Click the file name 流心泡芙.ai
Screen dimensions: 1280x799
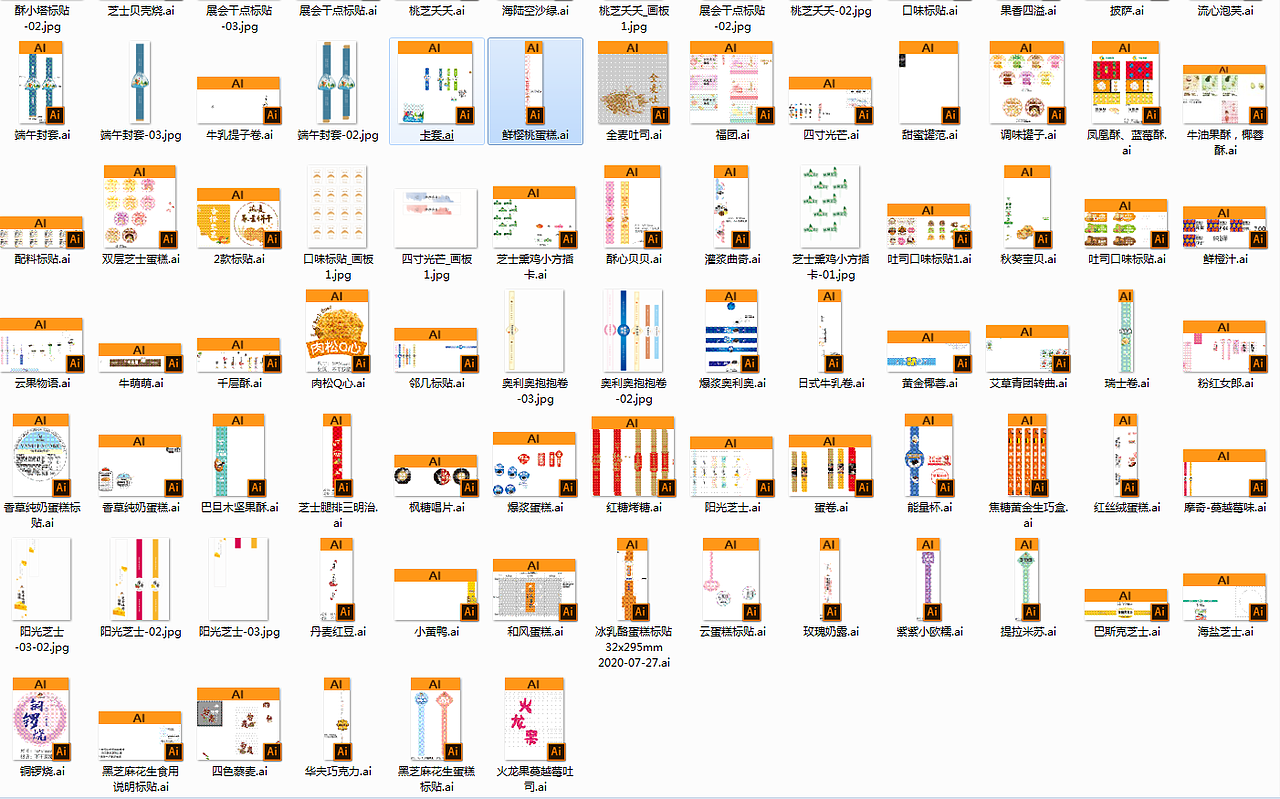(1224, 10)
